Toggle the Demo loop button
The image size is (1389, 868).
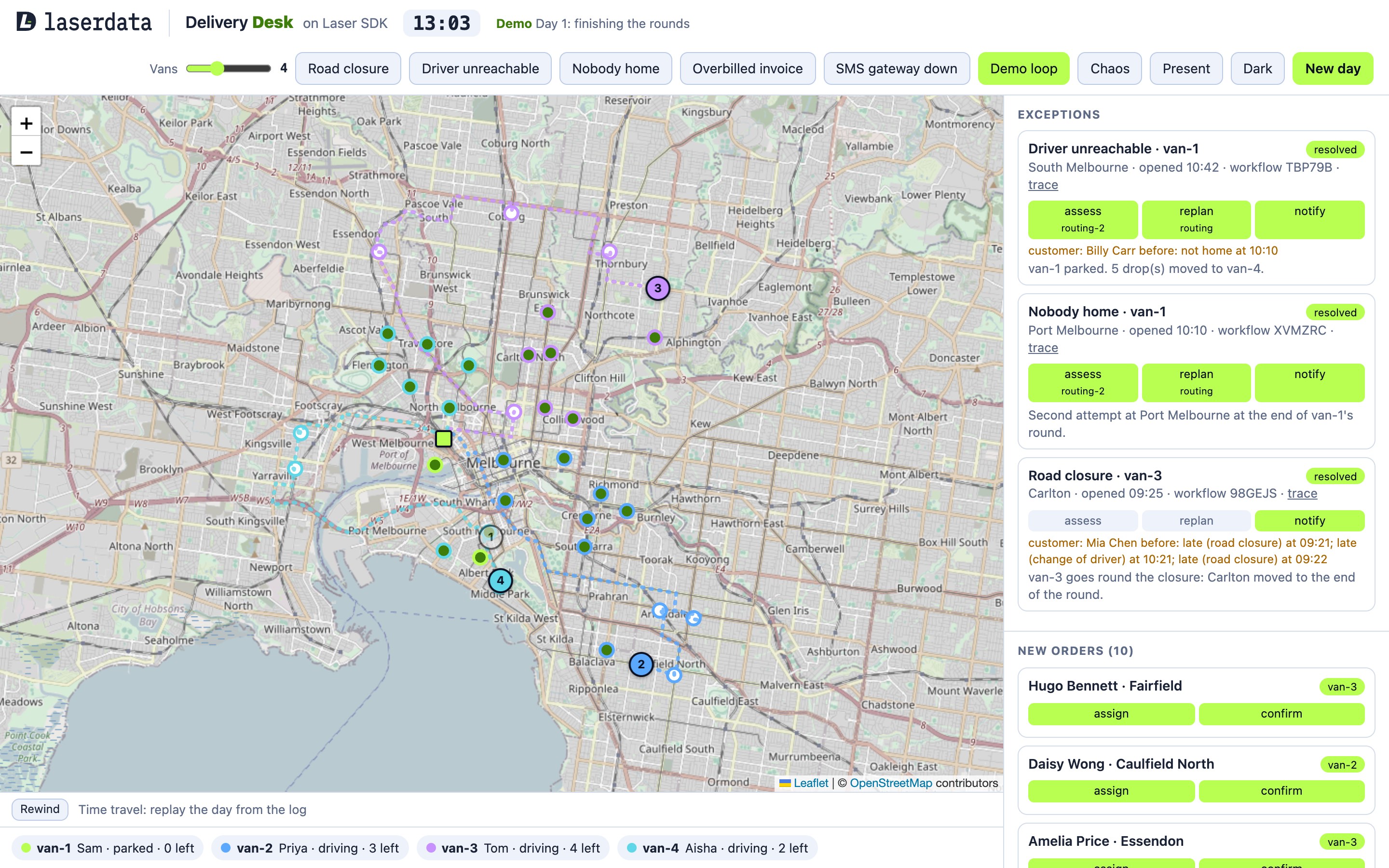1023,68
